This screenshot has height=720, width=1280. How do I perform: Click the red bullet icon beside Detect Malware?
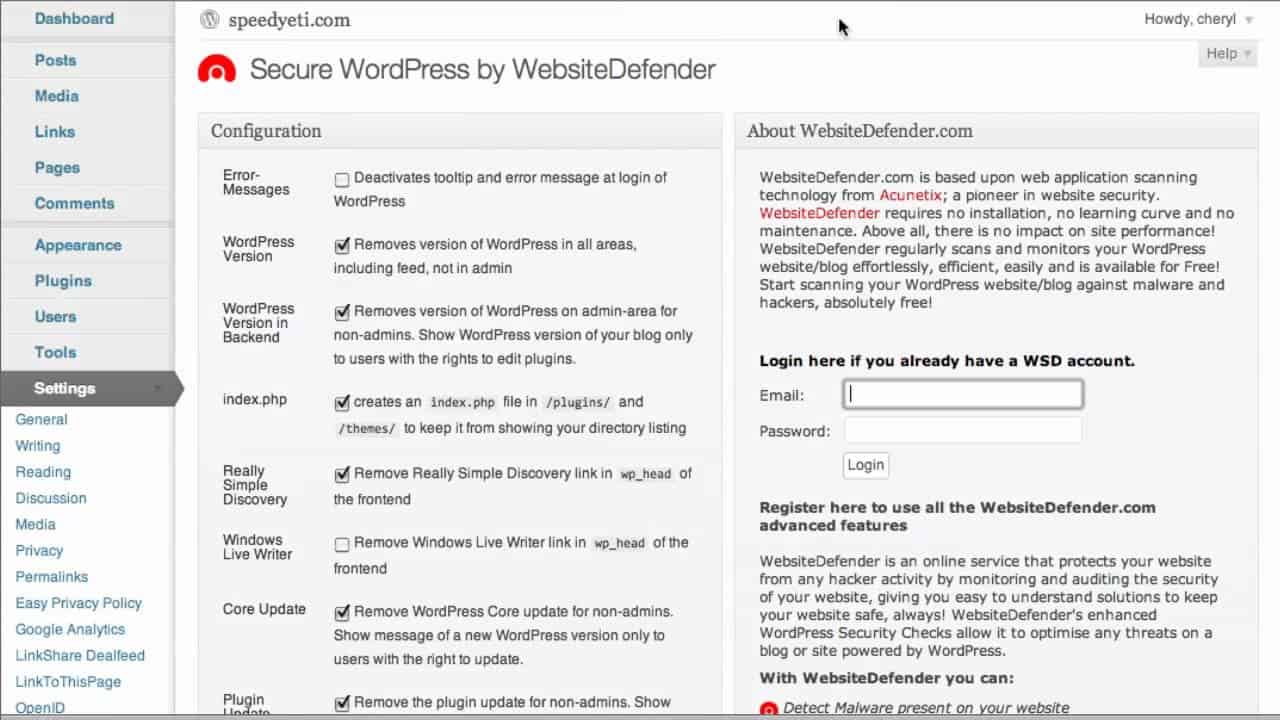(768, 709)
